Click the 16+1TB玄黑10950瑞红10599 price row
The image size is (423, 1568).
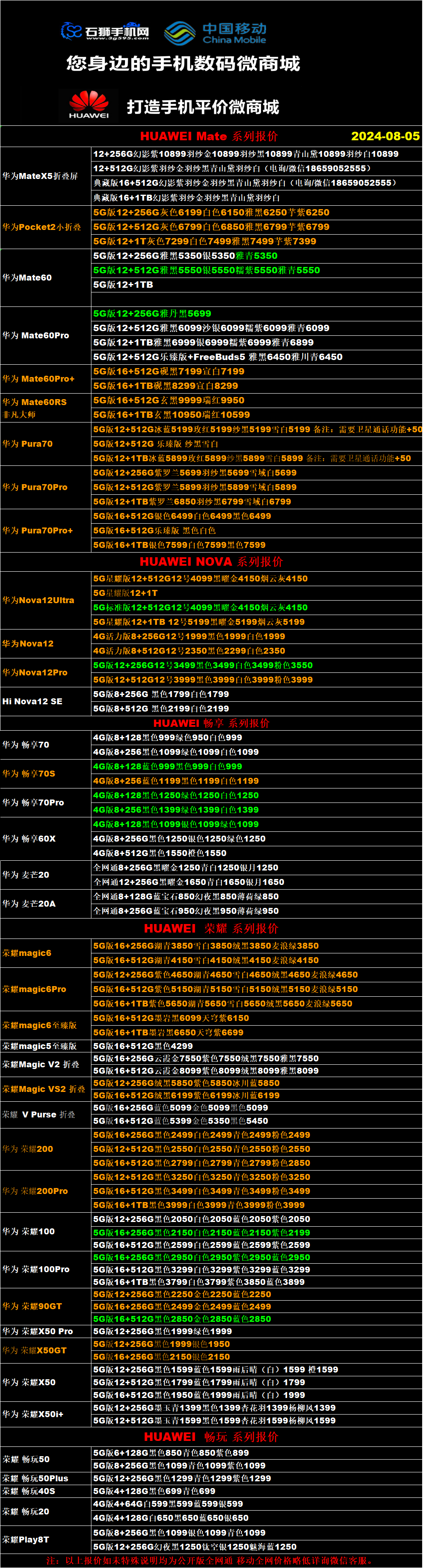(256, 414)
